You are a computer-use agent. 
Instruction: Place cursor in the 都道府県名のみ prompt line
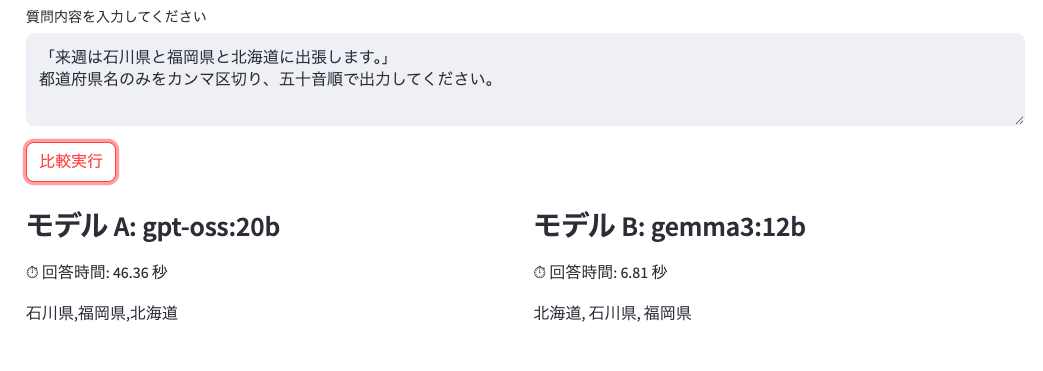[x=265, y=81]
